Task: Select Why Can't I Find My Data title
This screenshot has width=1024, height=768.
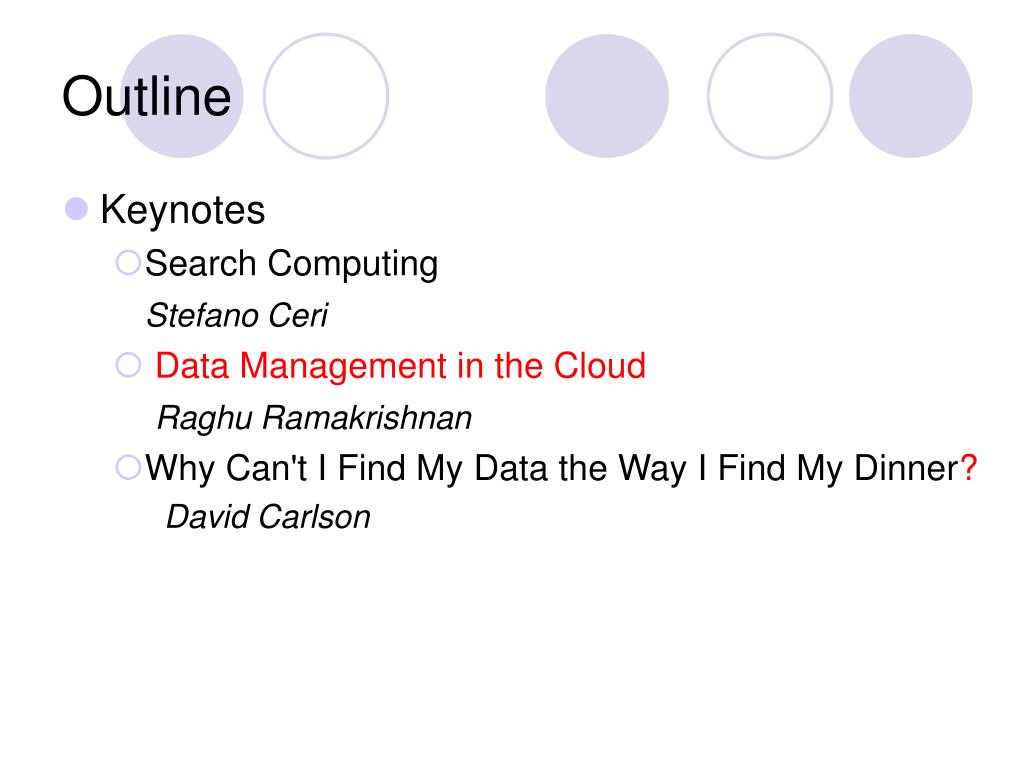Action: click(561, 468)
